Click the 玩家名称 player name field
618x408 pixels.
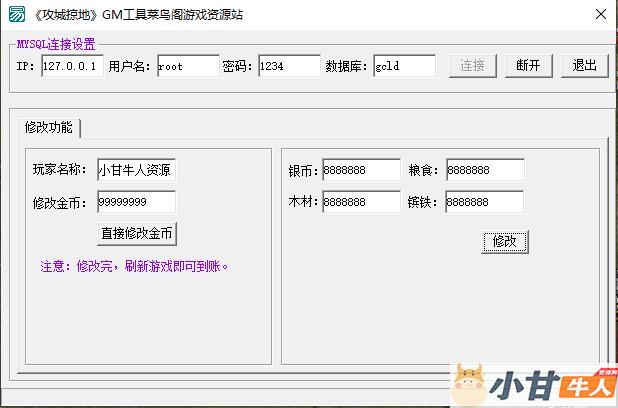pyautogui.click(x=135, y=170)
